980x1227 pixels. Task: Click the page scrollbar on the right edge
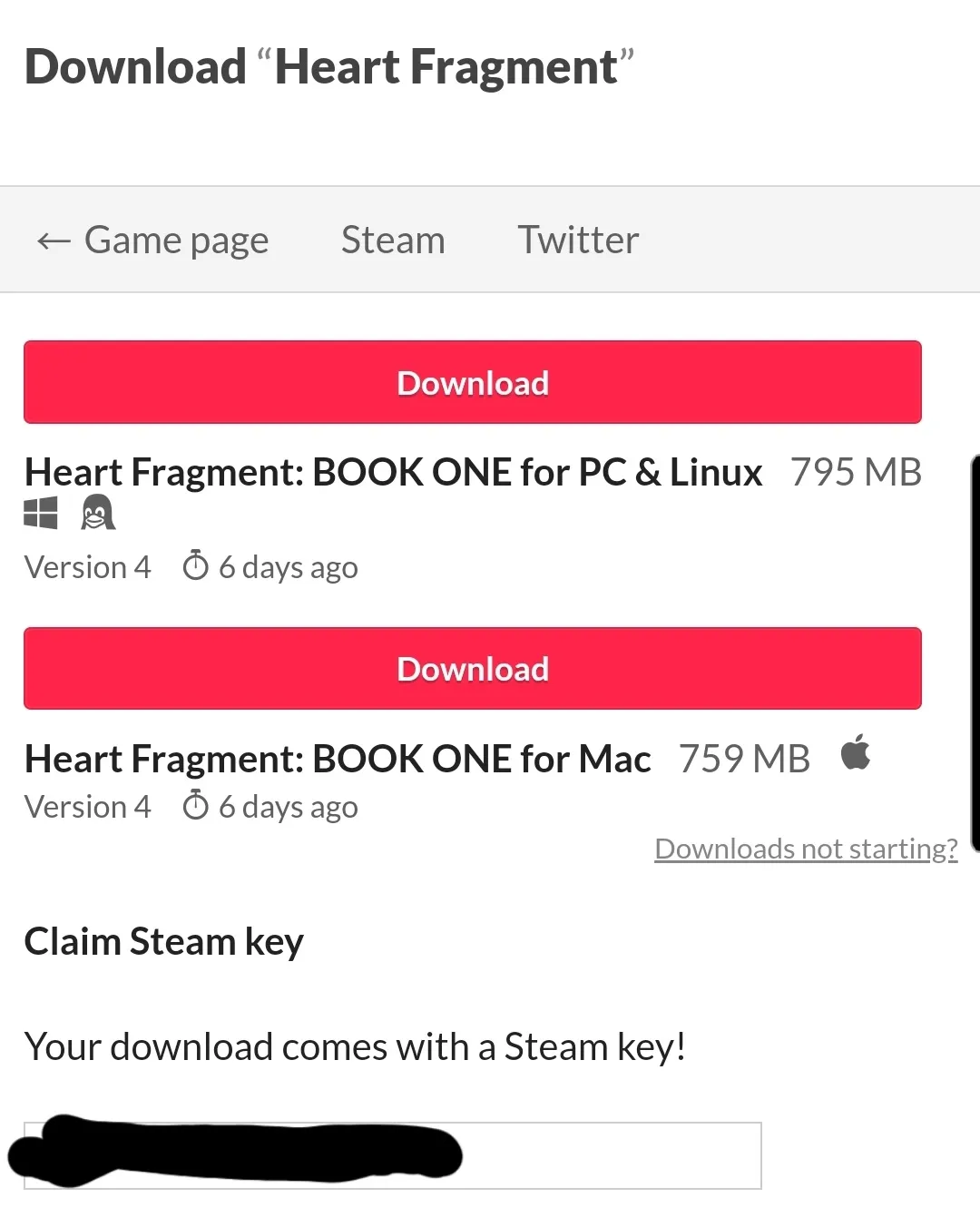[975, 653]
